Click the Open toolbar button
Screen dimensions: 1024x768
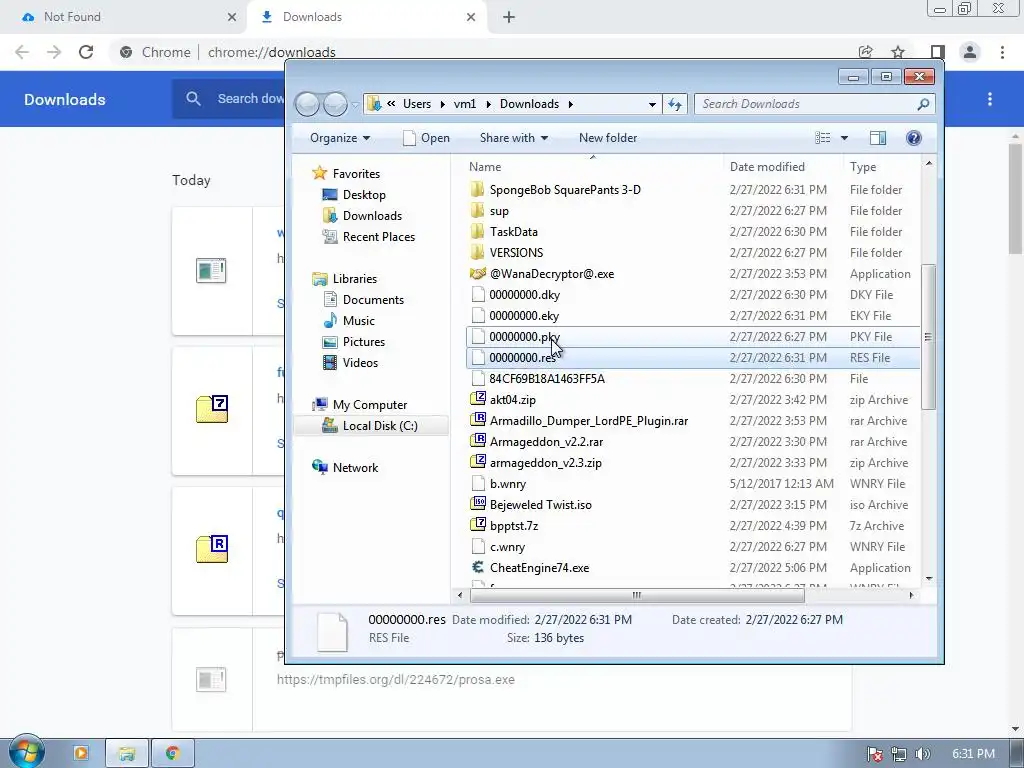(426, 138)
